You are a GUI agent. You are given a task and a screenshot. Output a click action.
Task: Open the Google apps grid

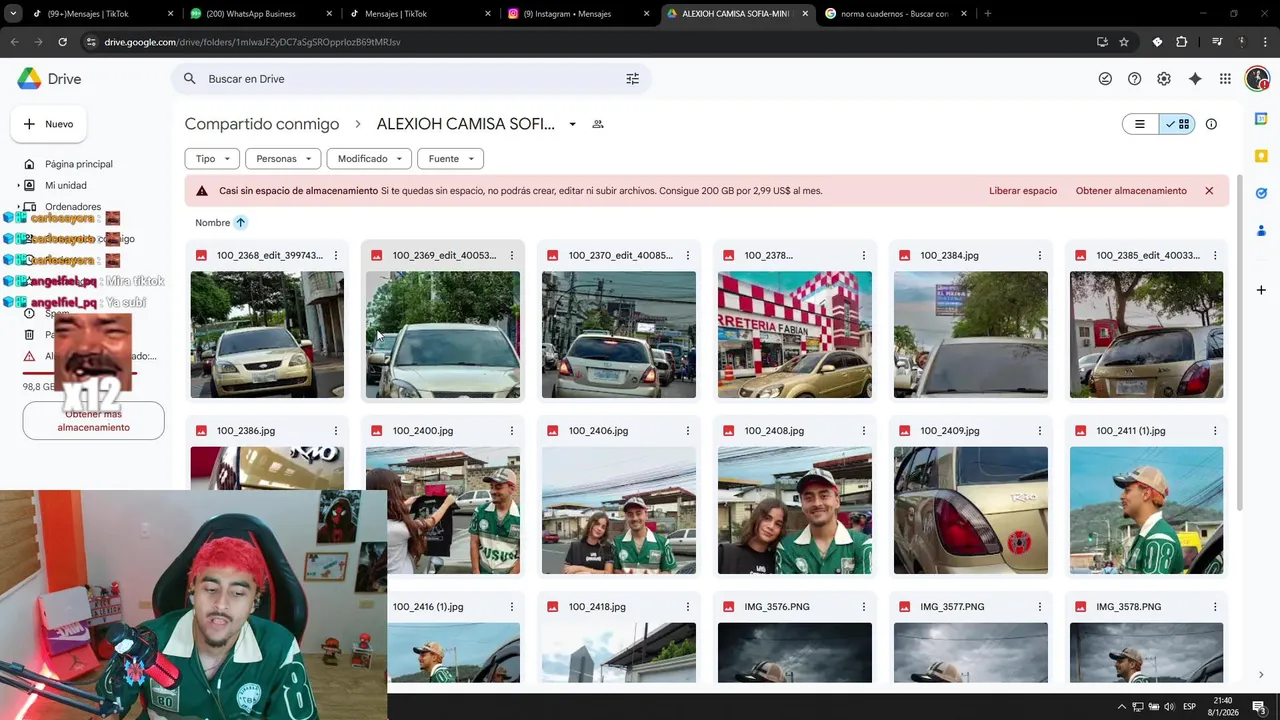pos(1225,79)
